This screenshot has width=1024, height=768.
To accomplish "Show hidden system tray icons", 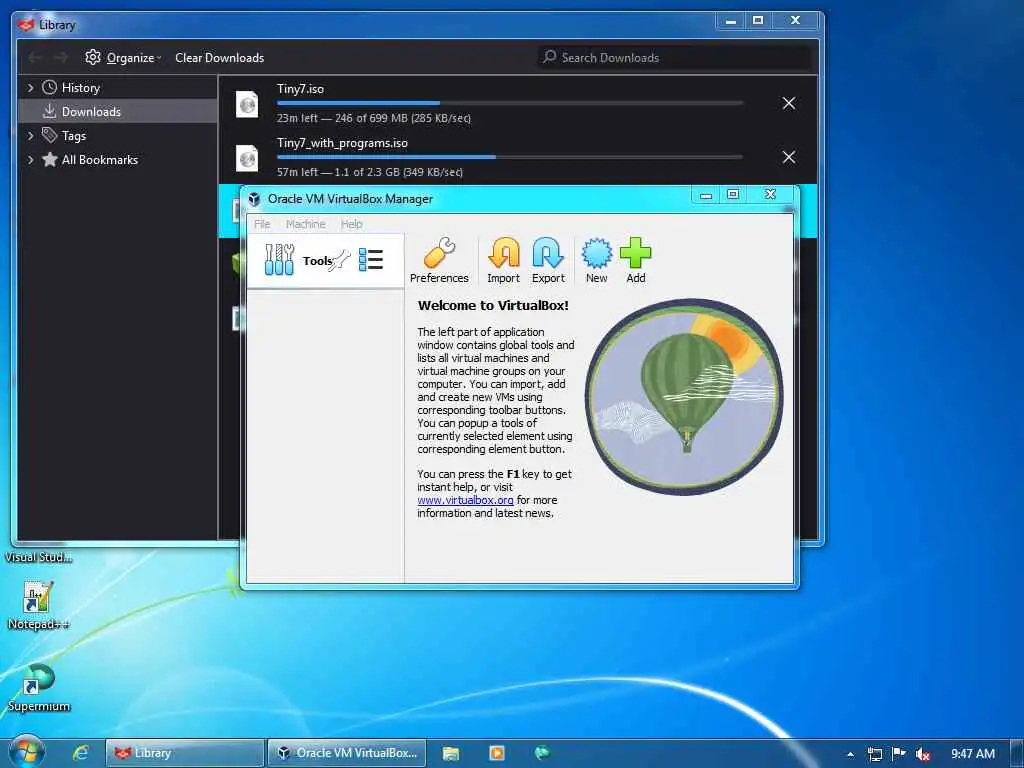I will [x=850, y=754].
